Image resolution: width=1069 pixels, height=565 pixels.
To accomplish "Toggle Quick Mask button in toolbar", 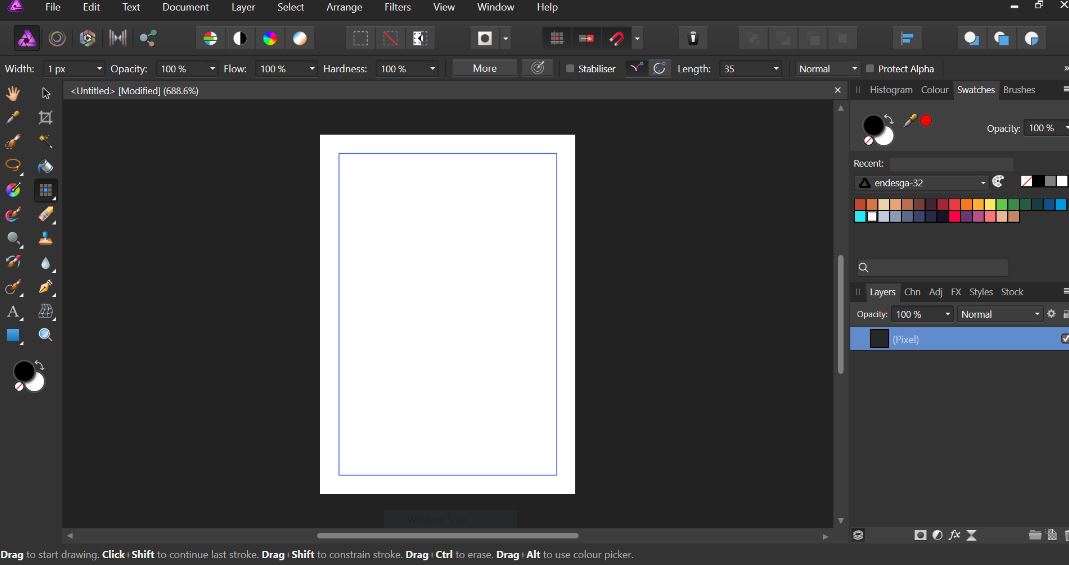I will [x=485, y=38].
